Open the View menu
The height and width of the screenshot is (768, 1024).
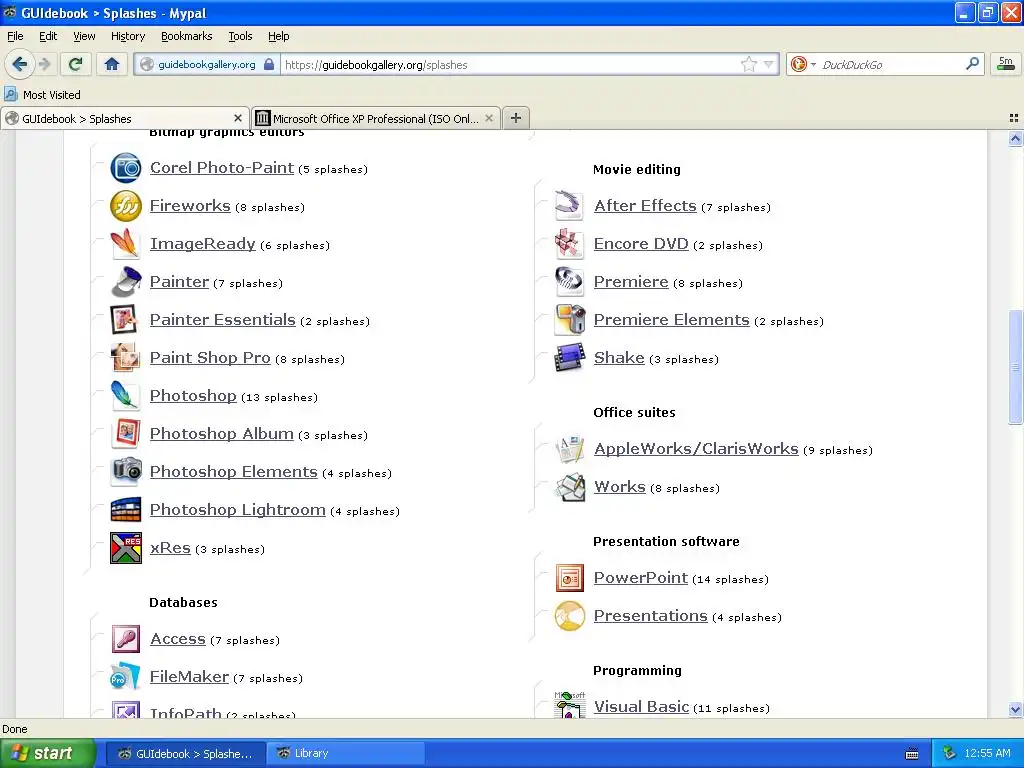click(x=84, y=36)
